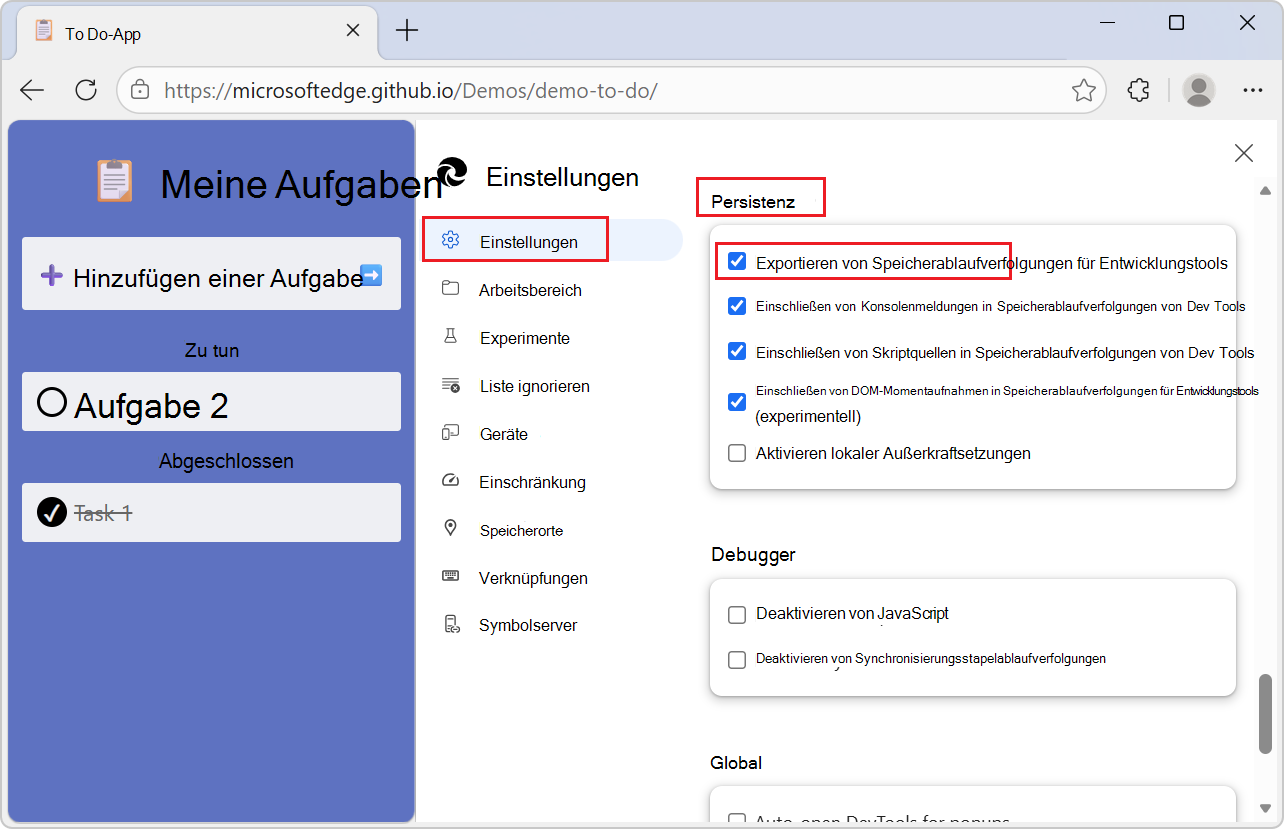Open browser menu with three dots
The height and width of the screenshot is (829, 1284).
click(1252, 90)
